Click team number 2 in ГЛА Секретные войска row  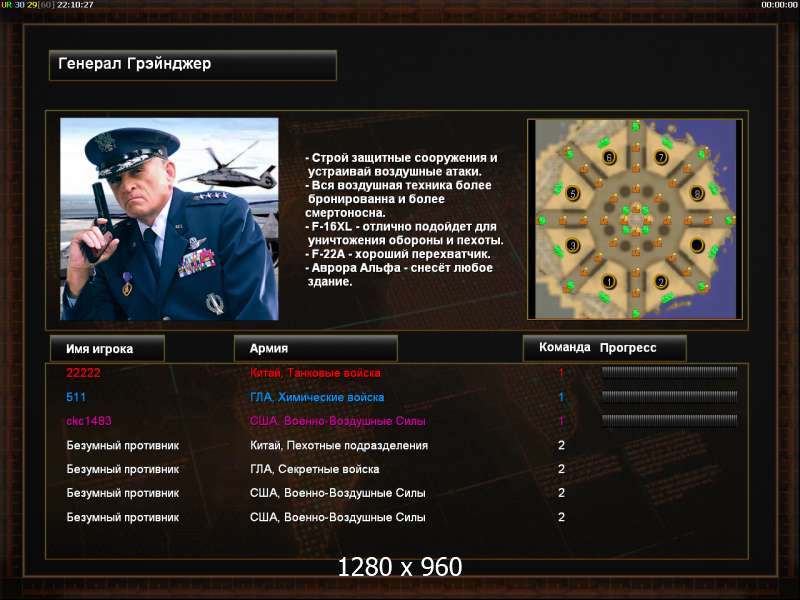561,469
